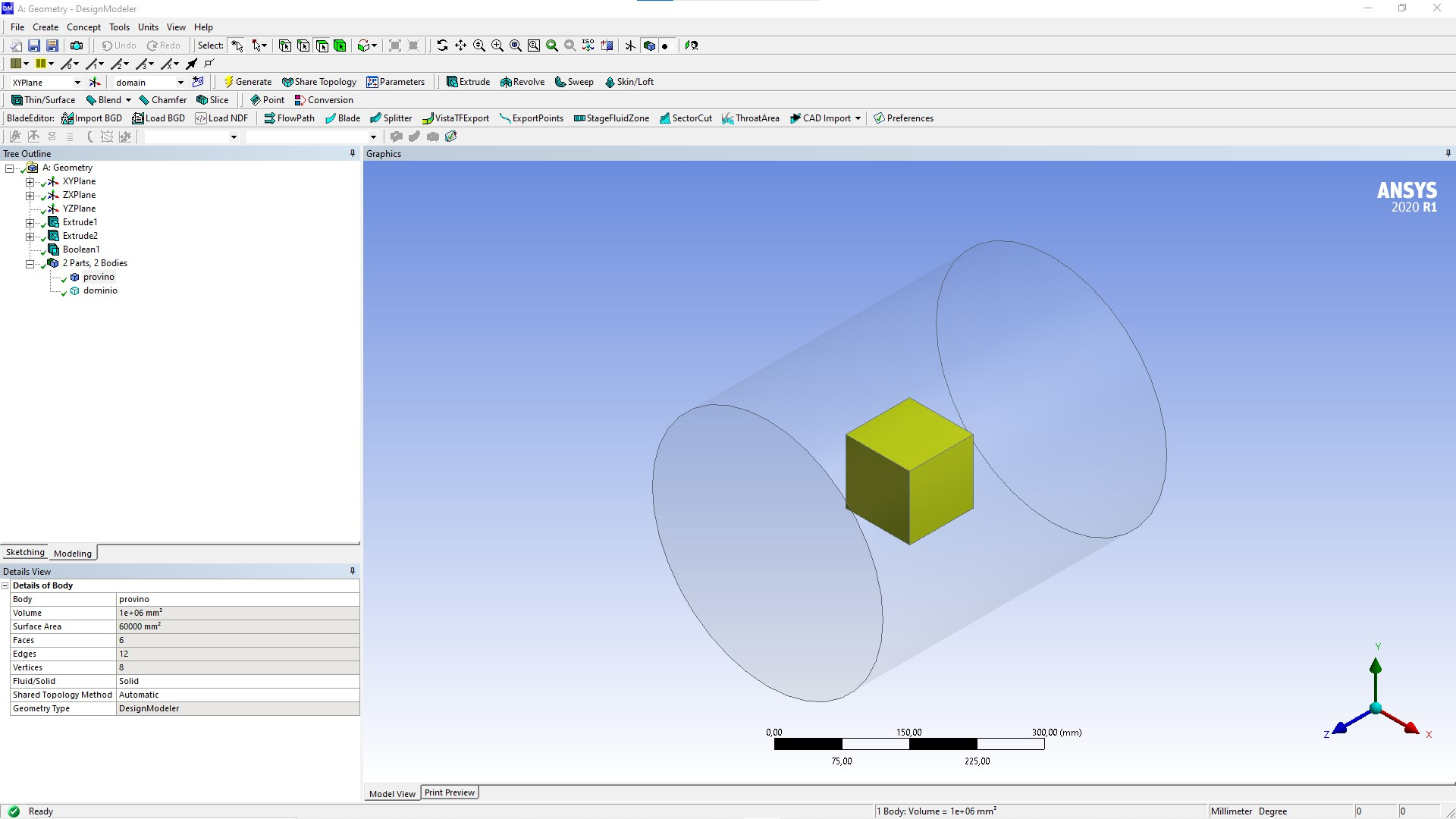Expand the Extrude1 tree node

(30, 223)
